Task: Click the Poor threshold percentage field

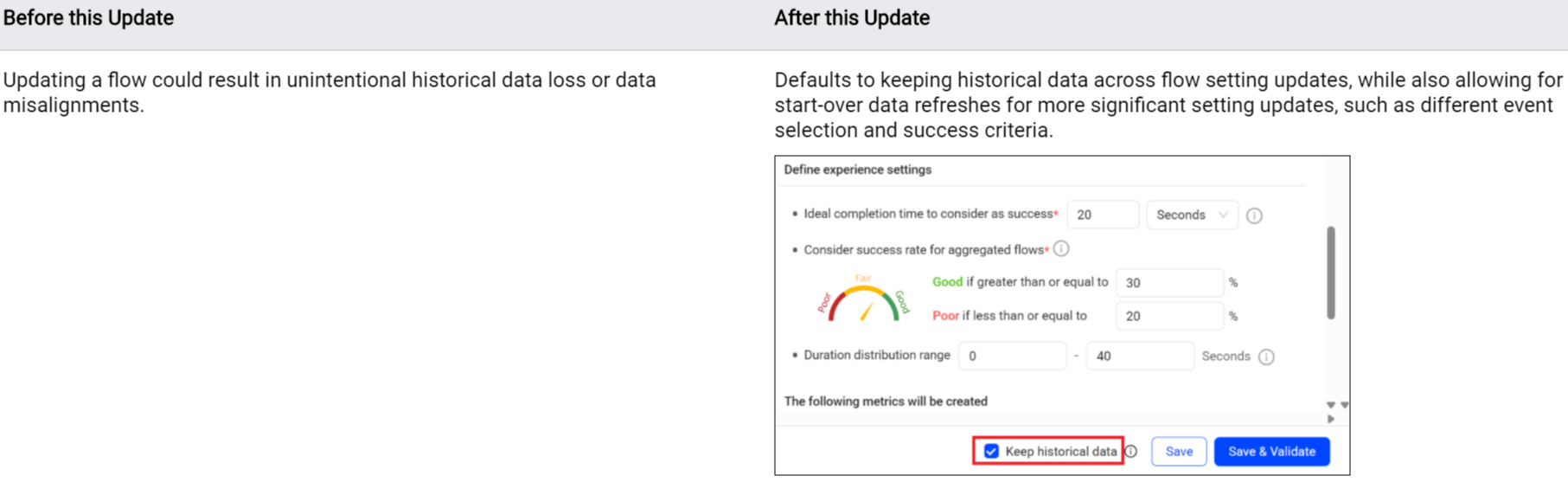Action: tap(1168, 316)
